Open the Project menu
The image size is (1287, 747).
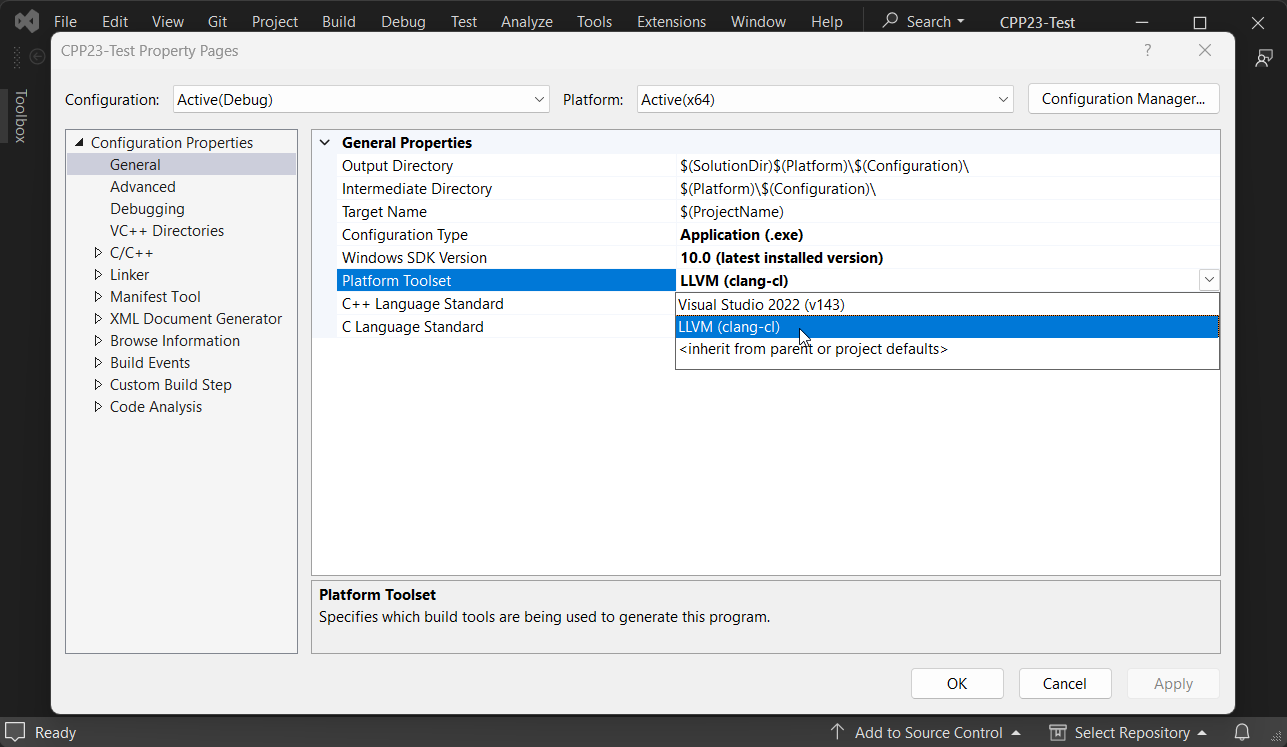point(275,21)
